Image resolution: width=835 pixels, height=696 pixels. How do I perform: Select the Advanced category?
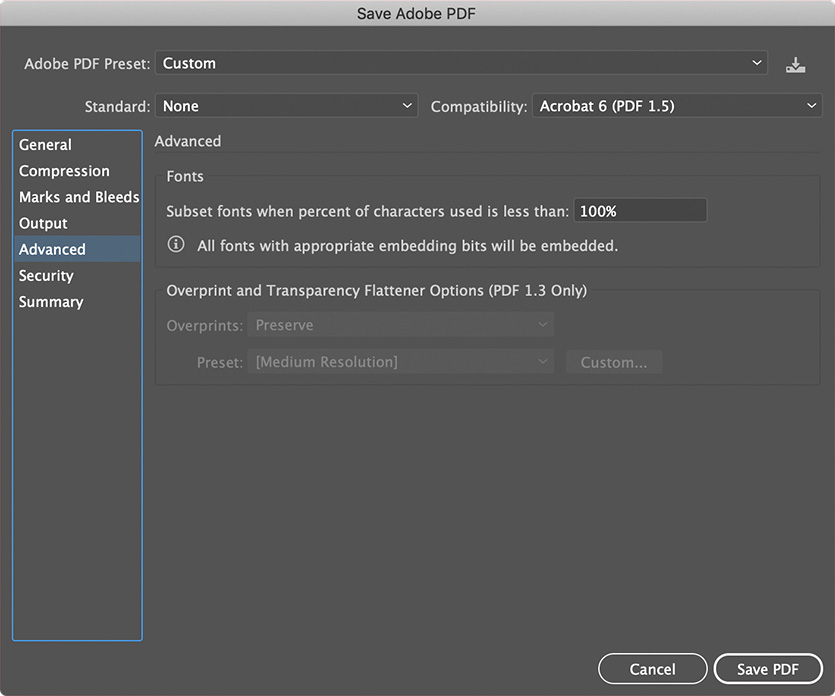77,249
